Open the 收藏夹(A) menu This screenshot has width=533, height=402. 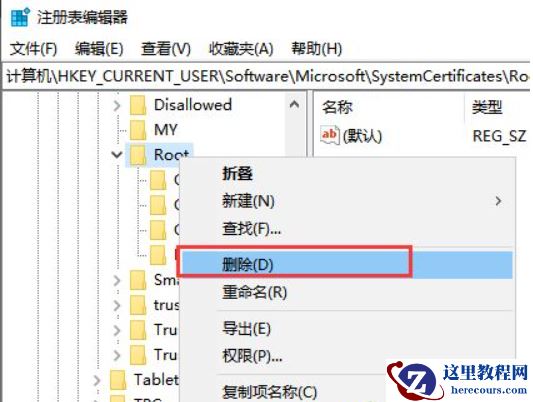(241, 49)
